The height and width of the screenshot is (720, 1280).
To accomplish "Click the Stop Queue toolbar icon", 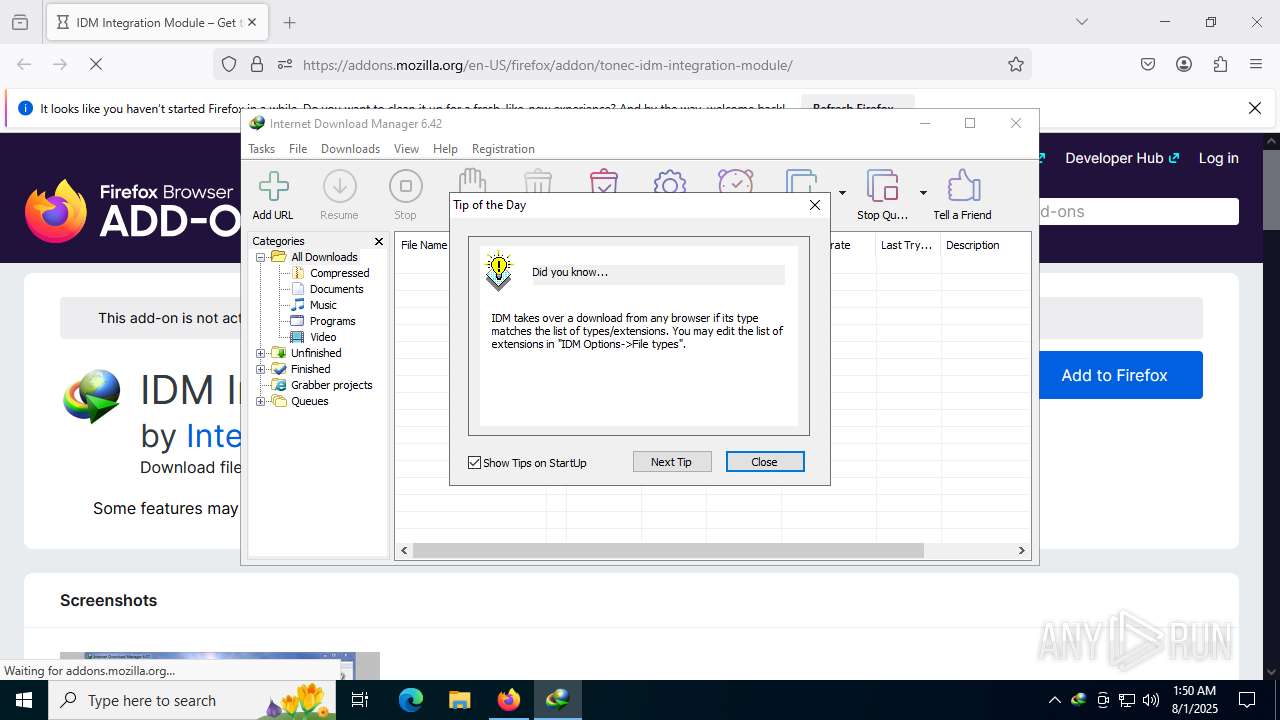I will pyautogui.click(x=882, y=195).
